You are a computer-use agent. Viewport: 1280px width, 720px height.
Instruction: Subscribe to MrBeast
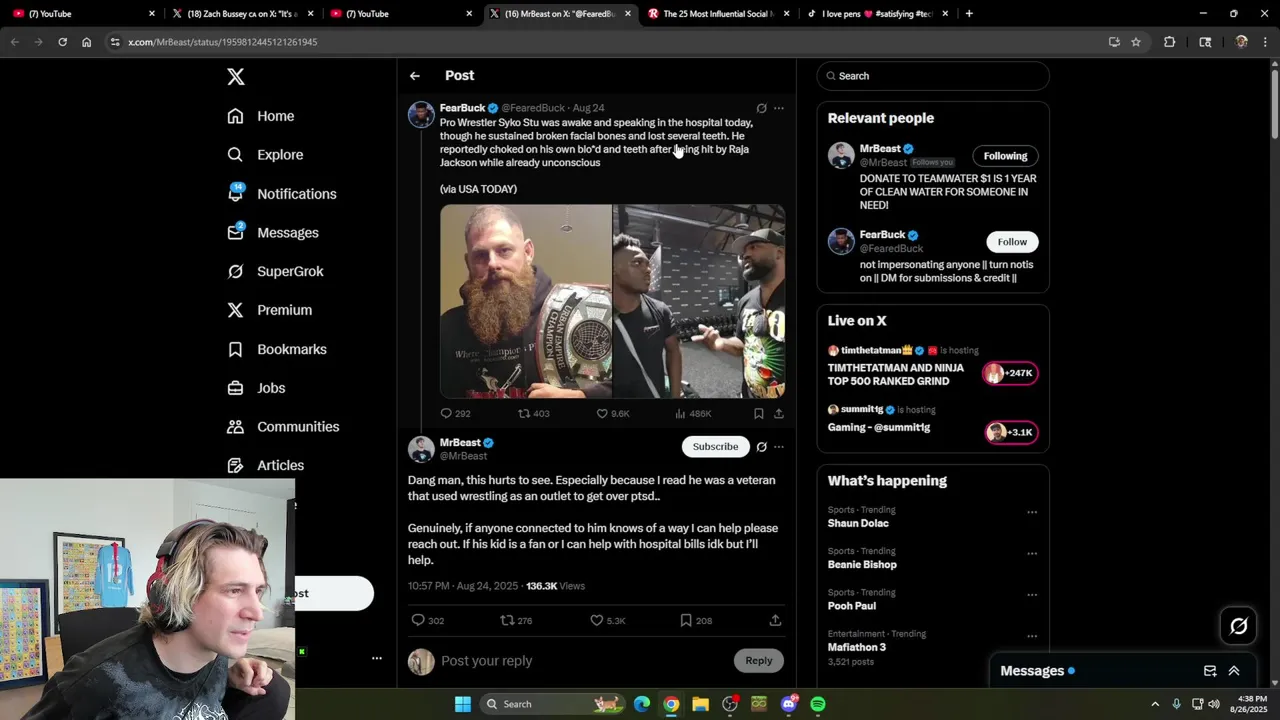pyautogui.click(x=715, y=447)
